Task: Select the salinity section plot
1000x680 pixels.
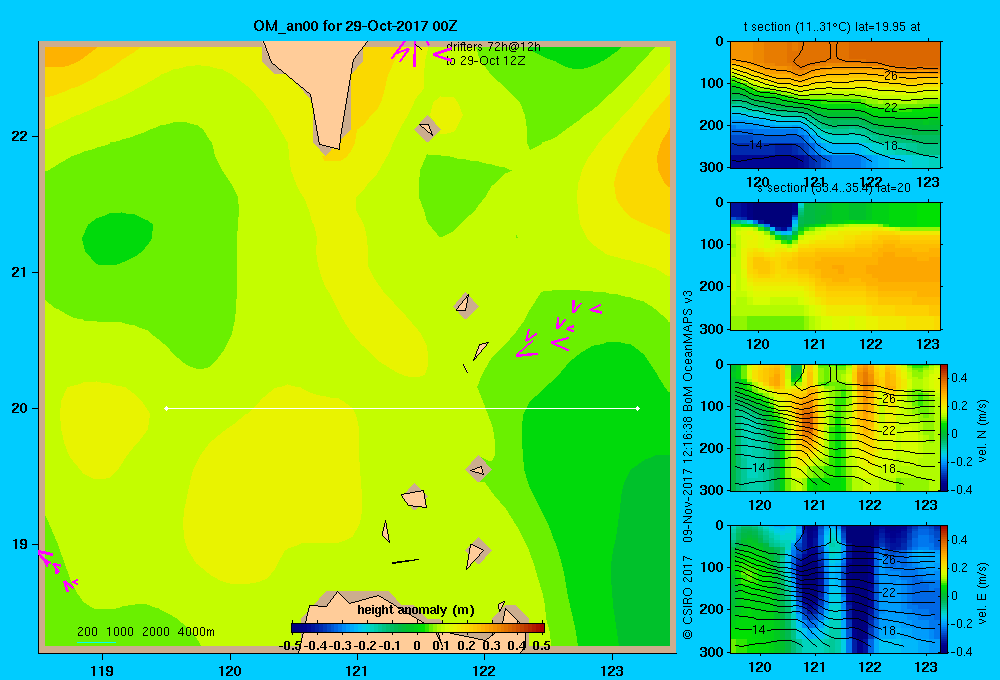Action: point(835,266)
